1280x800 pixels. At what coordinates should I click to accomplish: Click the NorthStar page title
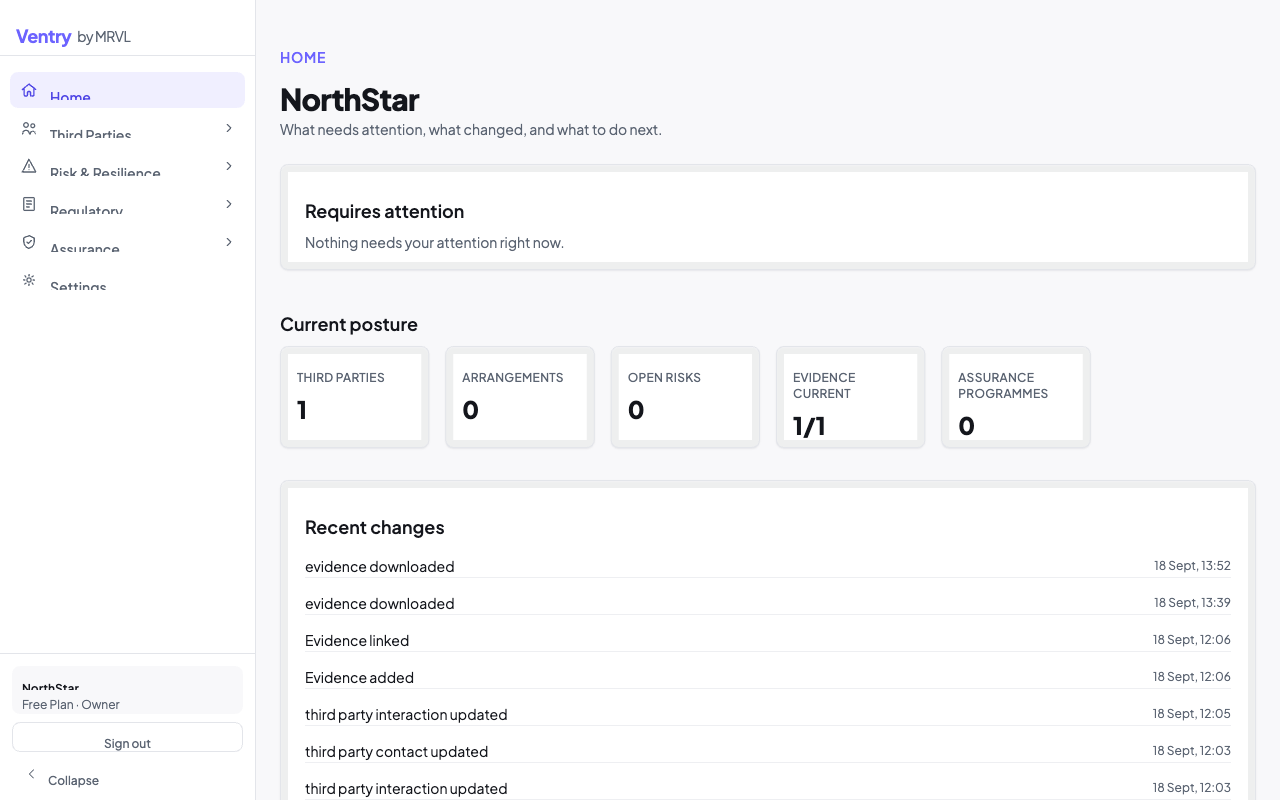tap(349, 99)
